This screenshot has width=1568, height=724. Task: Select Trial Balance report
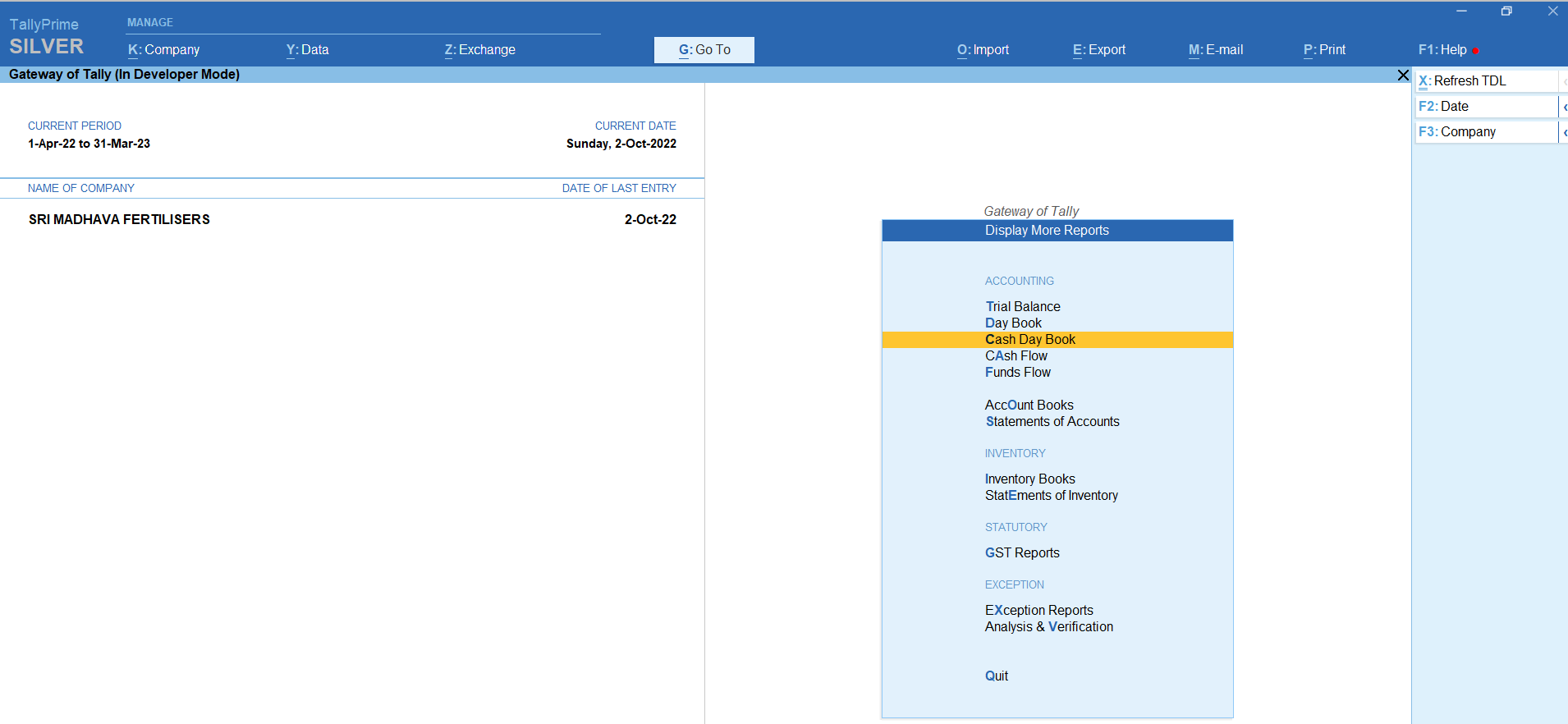[x=1023, y=307]
